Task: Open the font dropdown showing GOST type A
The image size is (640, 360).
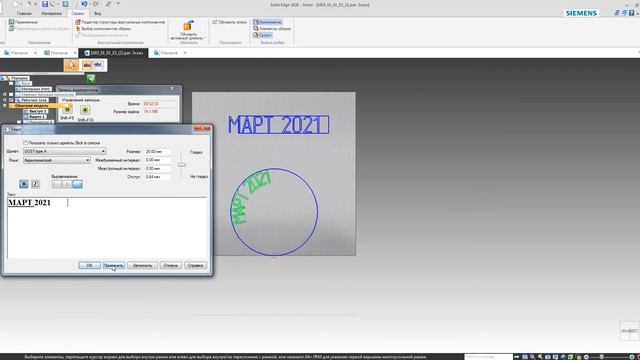Action: pyautogui.click(x=65, y=151)
